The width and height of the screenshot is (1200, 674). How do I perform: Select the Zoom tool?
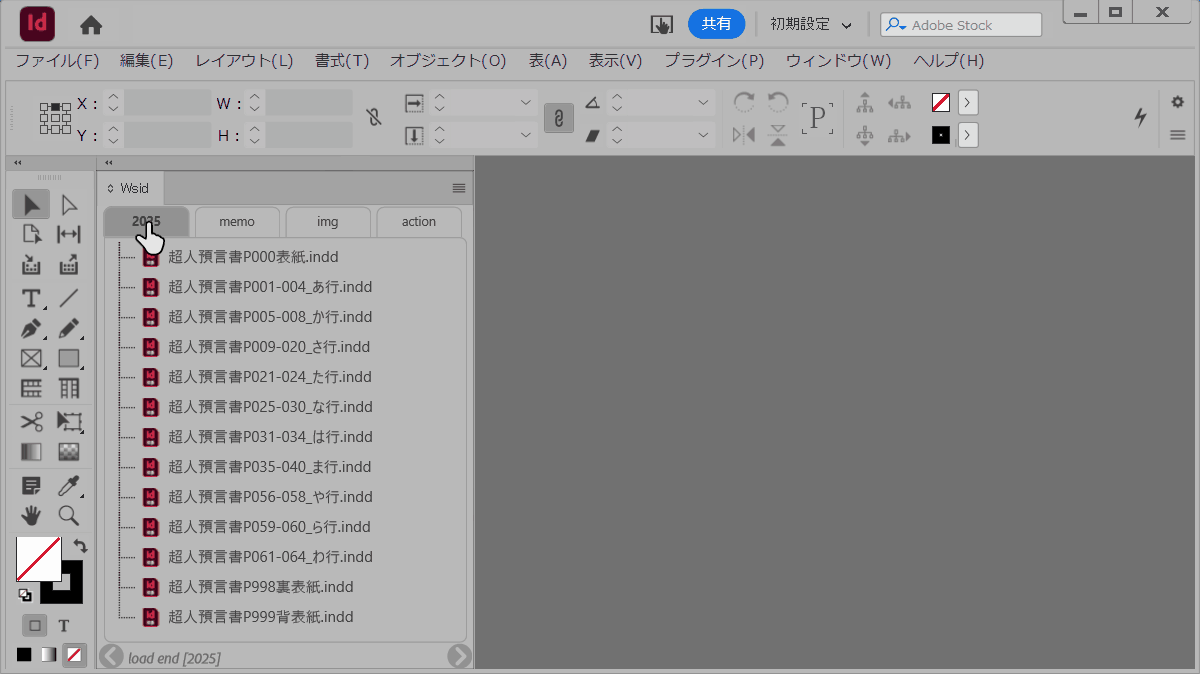click(x=68, y=515)
